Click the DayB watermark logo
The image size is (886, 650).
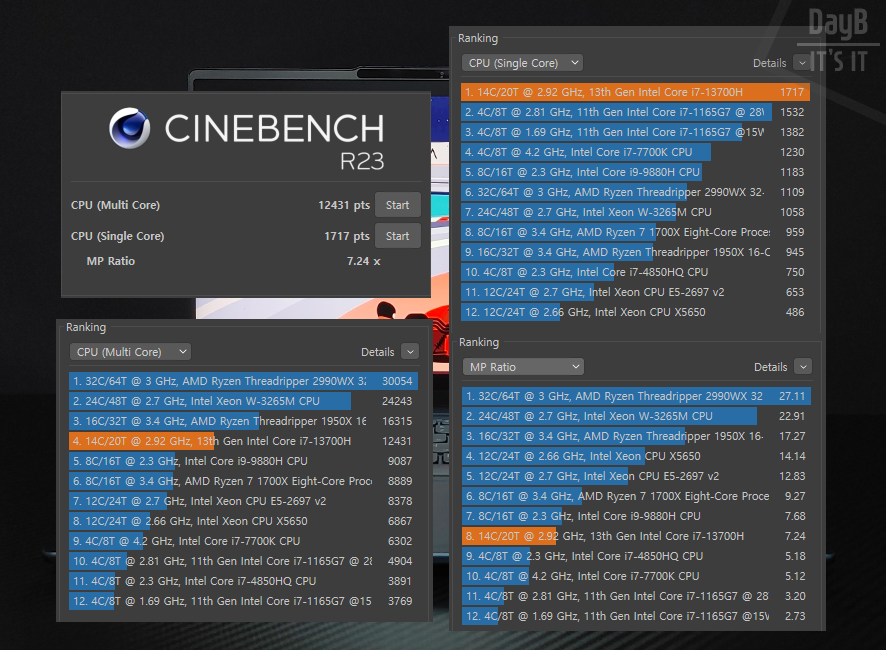tap(836, 39)
